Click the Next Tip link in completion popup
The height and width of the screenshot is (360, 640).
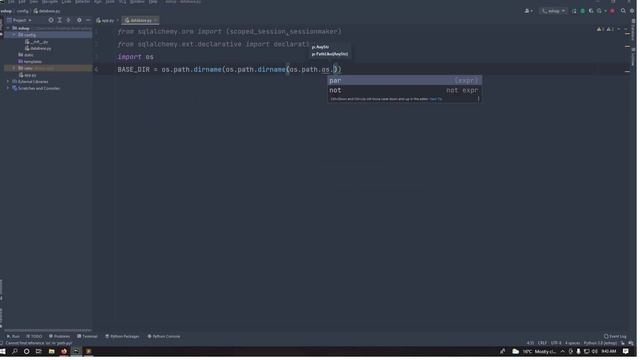click(x=436, y=99)
